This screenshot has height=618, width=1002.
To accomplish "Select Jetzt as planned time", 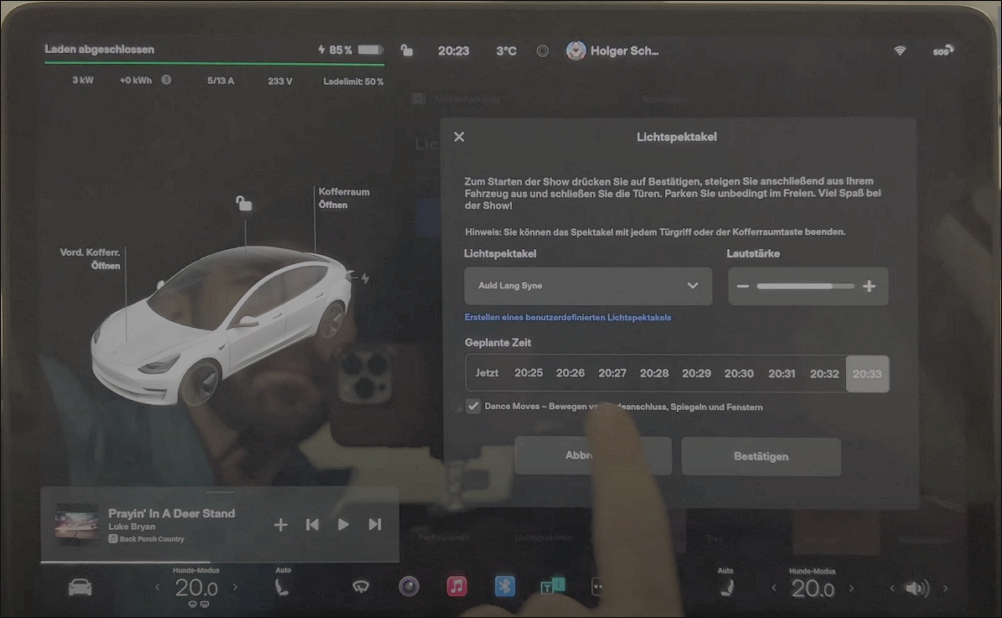I will coord(487,373).
